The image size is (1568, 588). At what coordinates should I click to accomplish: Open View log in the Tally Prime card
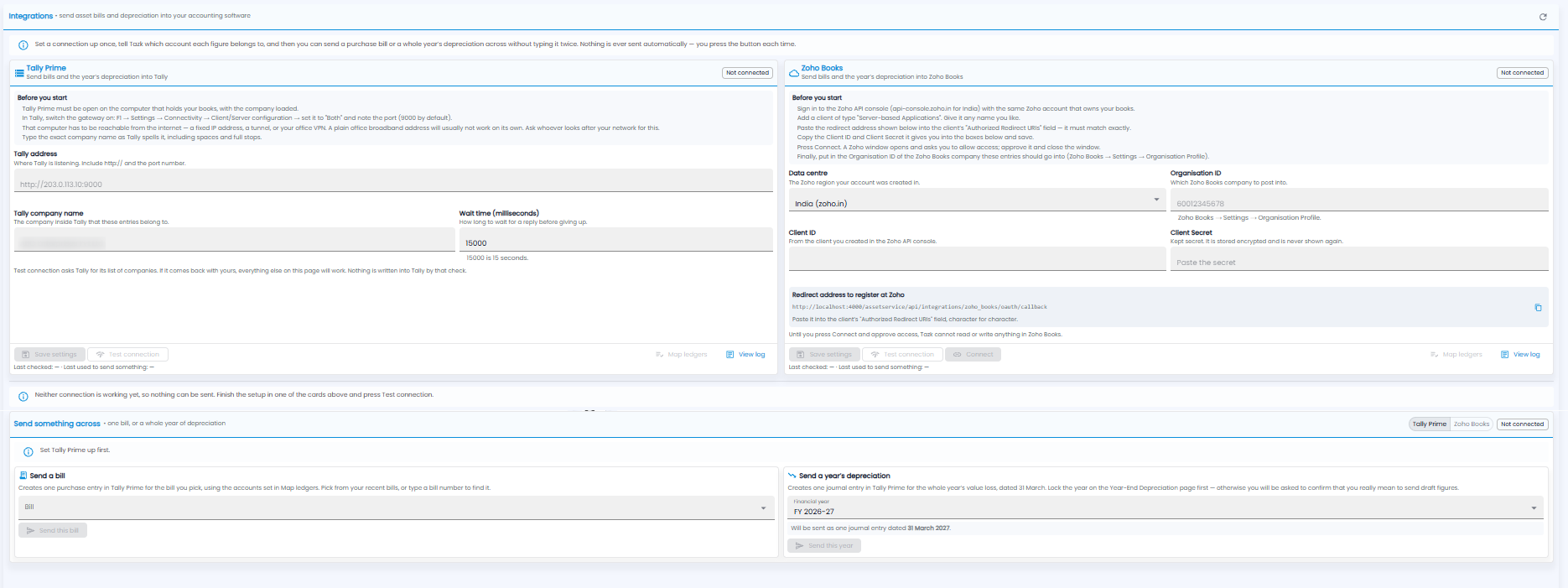745,355
